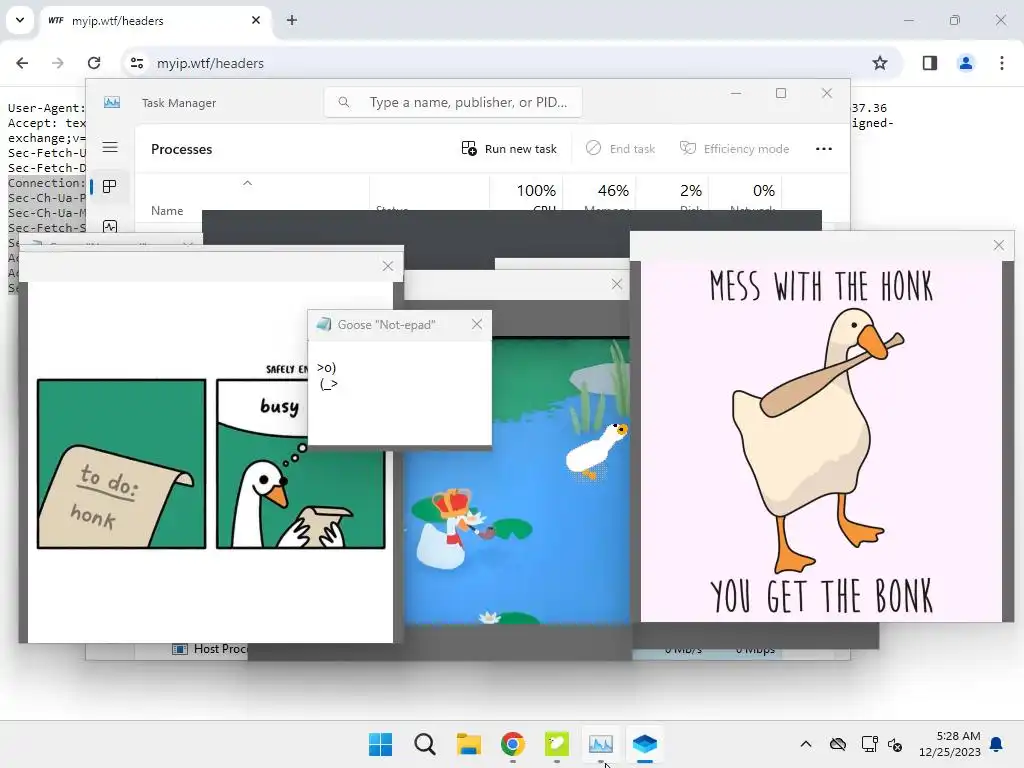This screenshot has height=768, width=1024.
Task: Click the Goose Not-epad title icon
Action: pyautogui.click(x=323, y=325)
